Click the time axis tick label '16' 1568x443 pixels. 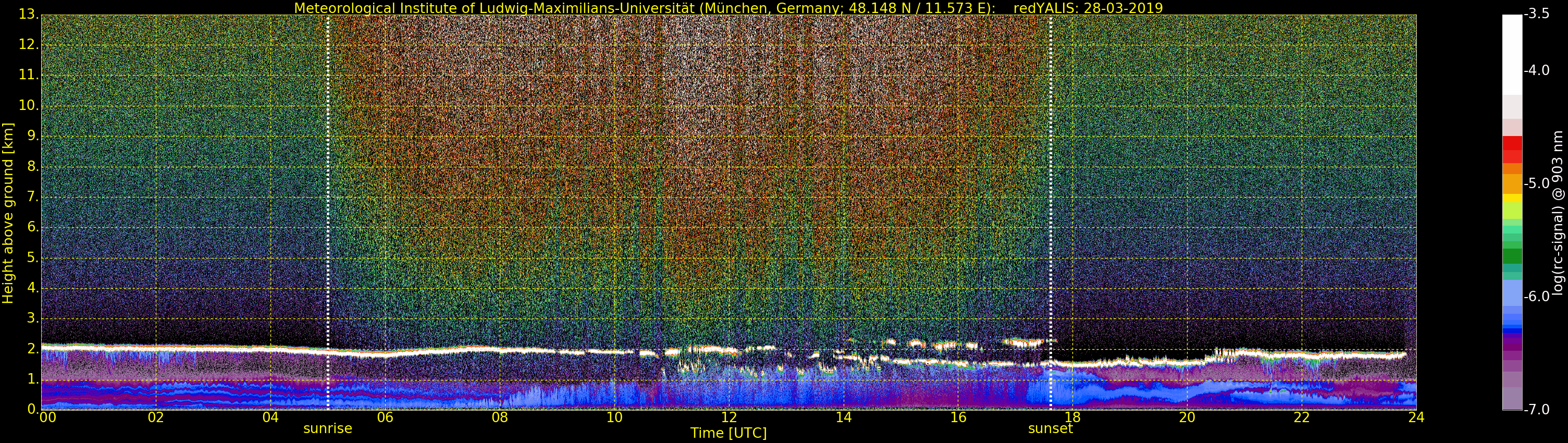tap(958, 417)
